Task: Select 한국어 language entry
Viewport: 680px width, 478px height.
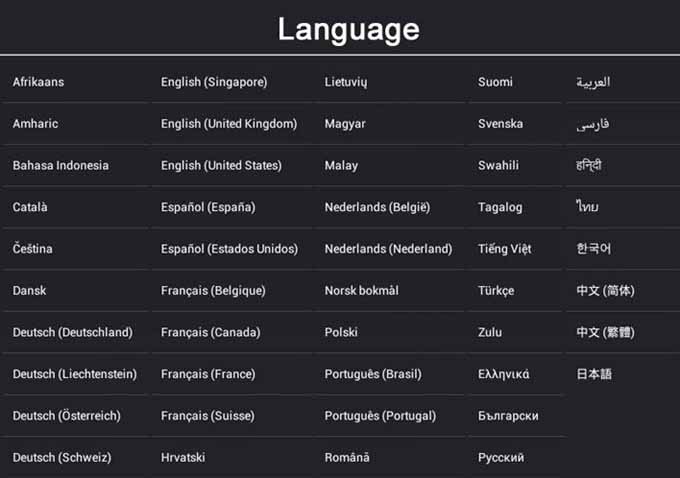Action: [x=593, y=249]
